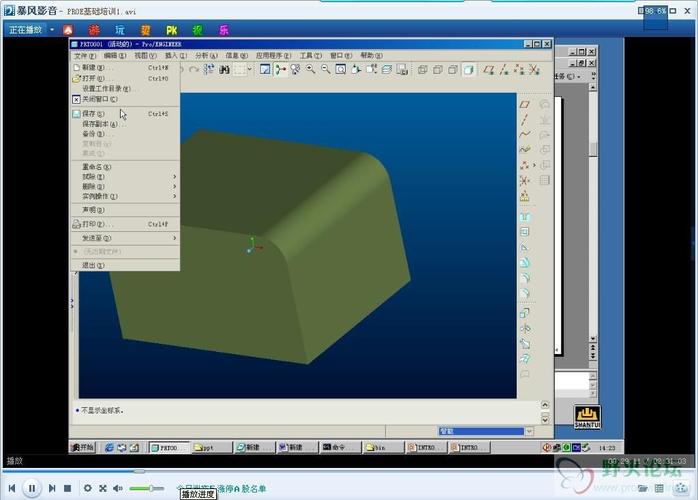This screenshot has height=500, width=698.
Task: Open the fullscreen toggle icon in player
Action: [103, 488]
